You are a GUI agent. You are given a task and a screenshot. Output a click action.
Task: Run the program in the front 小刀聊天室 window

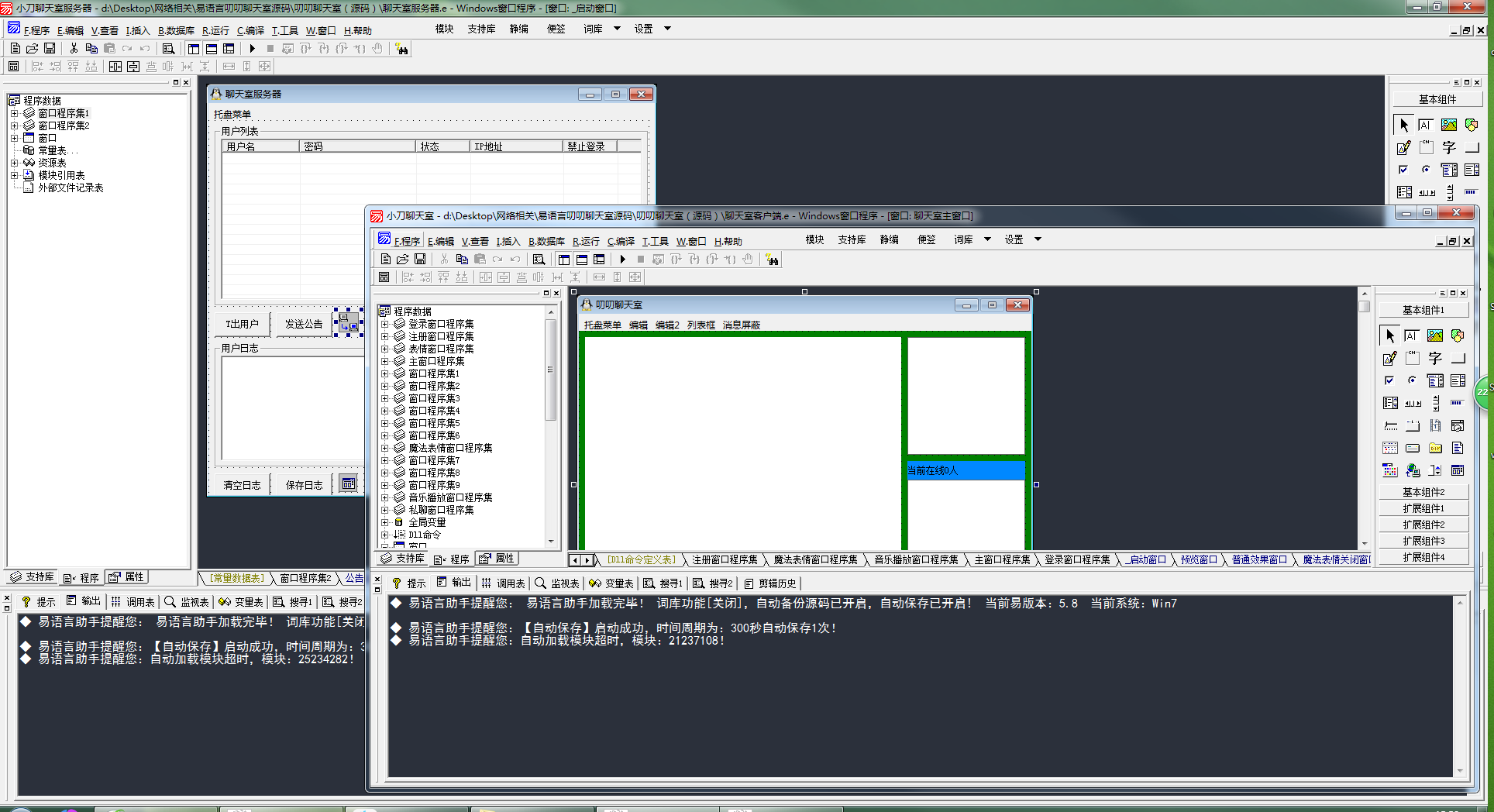tap(622, 260)
